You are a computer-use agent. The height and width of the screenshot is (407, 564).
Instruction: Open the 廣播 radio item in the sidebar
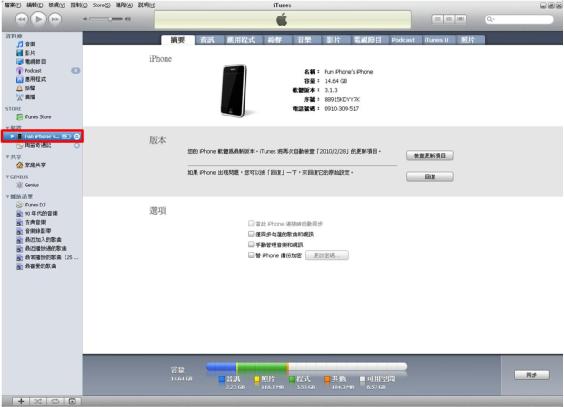(x=26, y=97)
